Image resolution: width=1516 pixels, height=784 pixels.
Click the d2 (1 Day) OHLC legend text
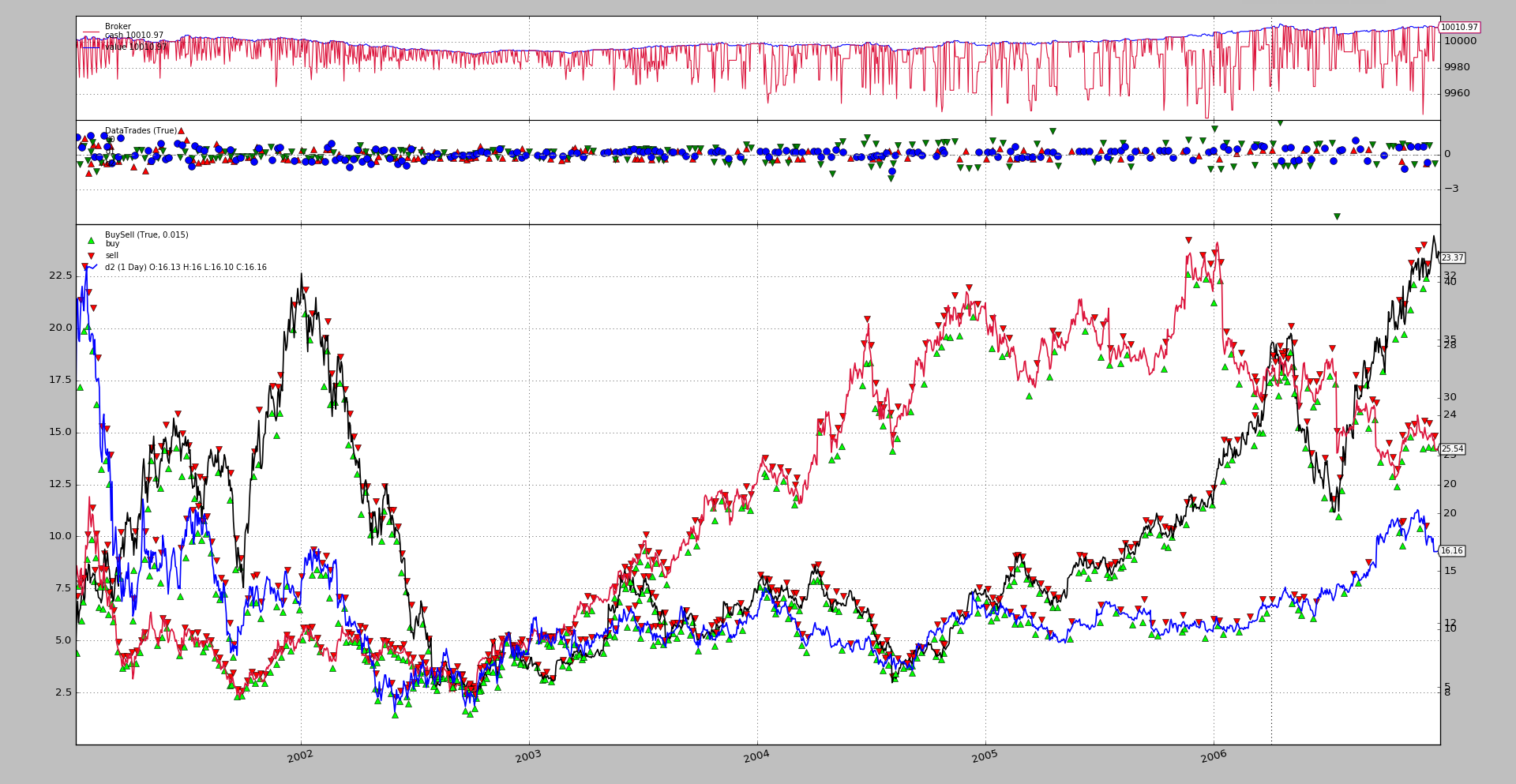point(186,268)
